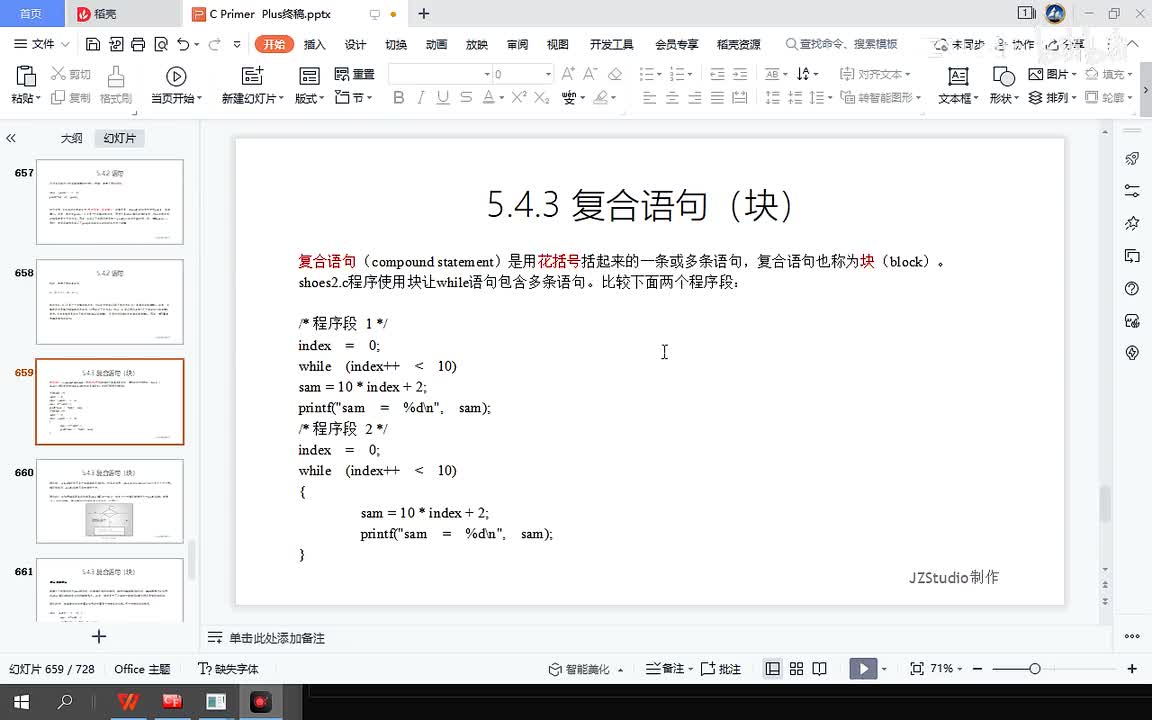Click the Undo arrow icon
Viewport: 1152px width, 720px height.
pyautogui.click(x=183, y=44)
